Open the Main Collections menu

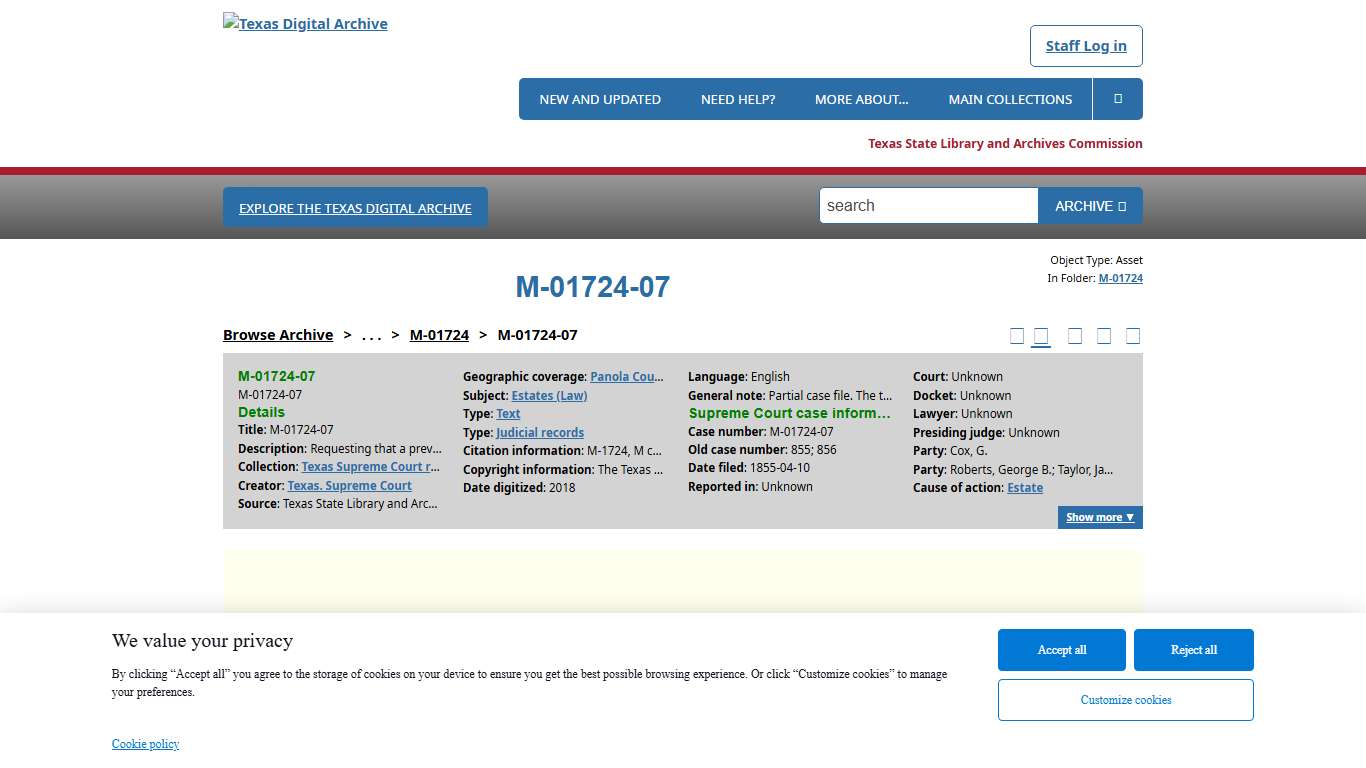pos(1009,99)
